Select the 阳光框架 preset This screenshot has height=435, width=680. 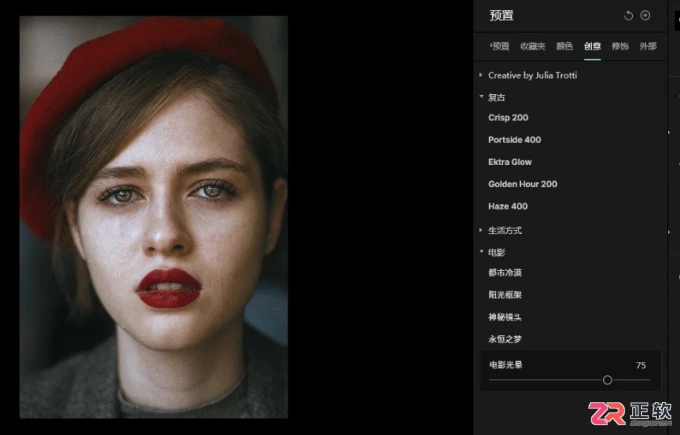click(505, 295)
